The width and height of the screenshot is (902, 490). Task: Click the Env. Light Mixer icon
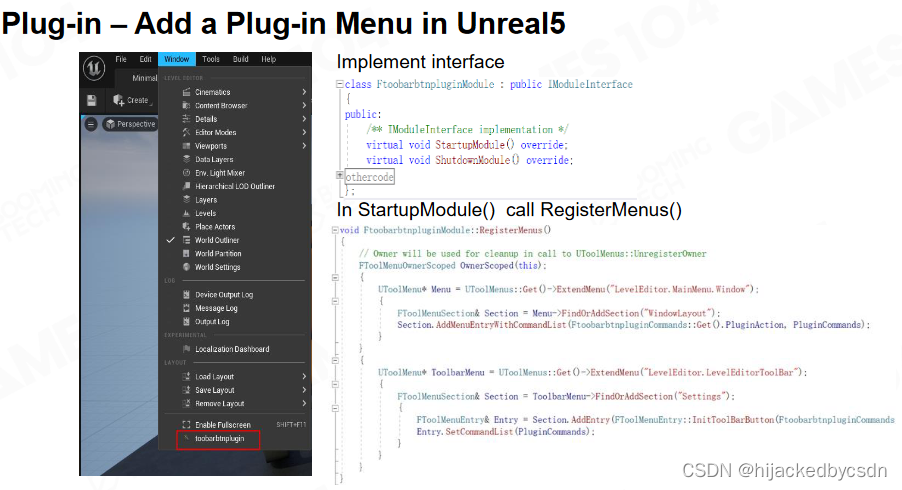[186, 173]
